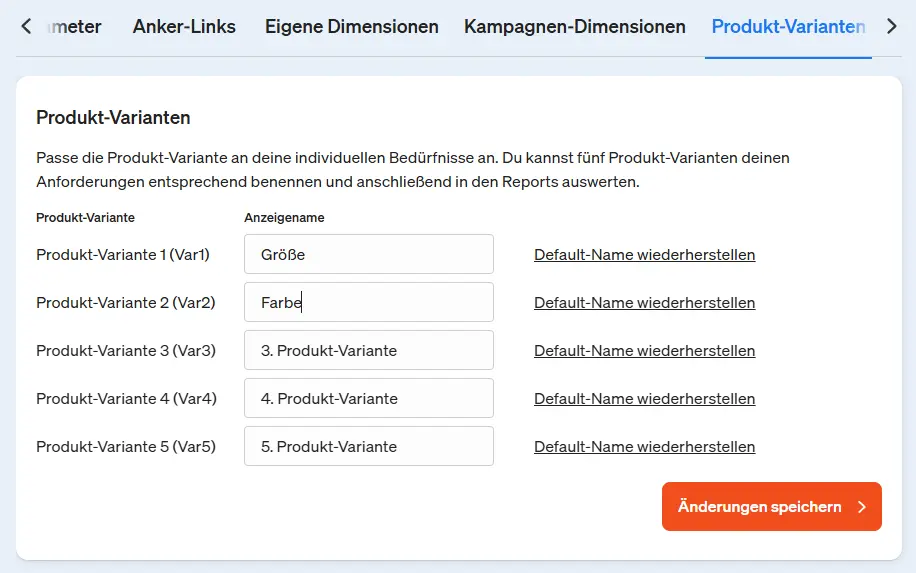
Task: Switch to the Anker-Links tab
Action: pyautogui.click(x=184, y=27)
